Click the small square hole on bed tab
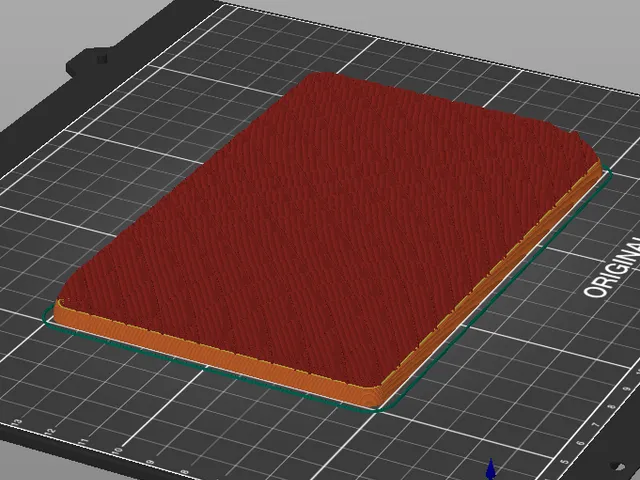 (102, 59)
